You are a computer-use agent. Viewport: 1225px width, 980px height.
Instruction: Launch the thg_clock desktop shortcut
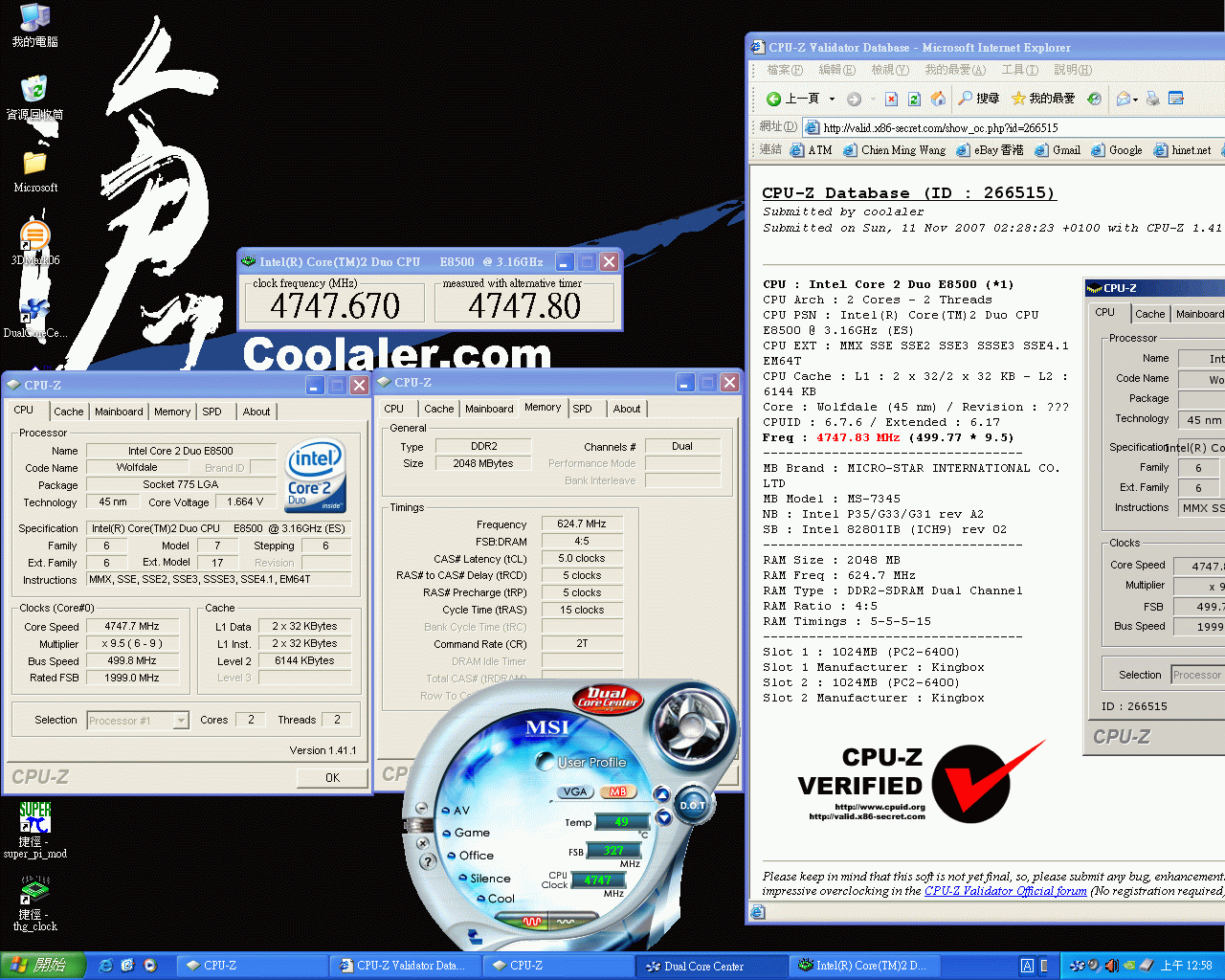point(35,904)
